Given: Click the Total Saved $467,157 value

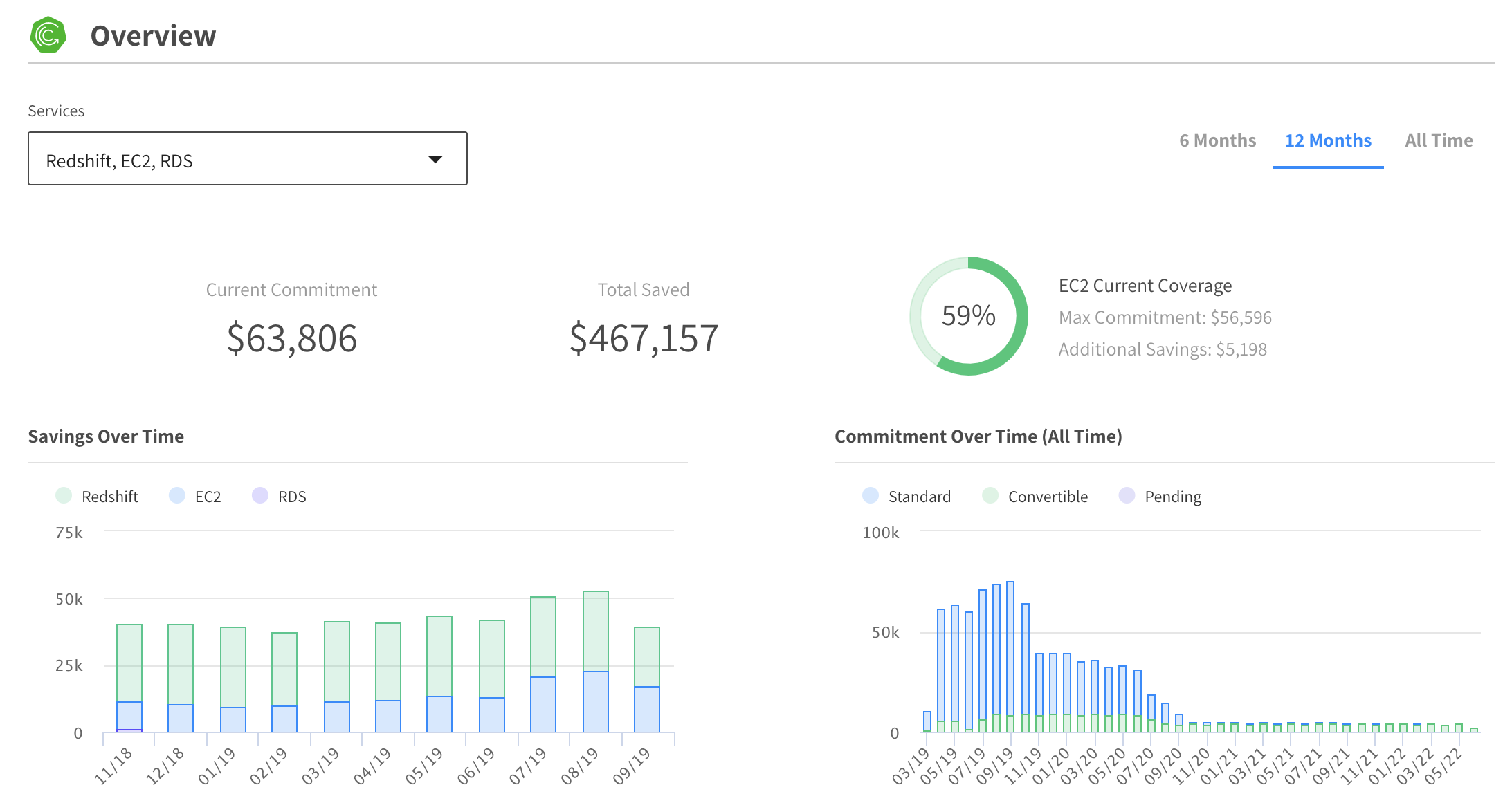Looking at the screenshot, I should point(644,338).
